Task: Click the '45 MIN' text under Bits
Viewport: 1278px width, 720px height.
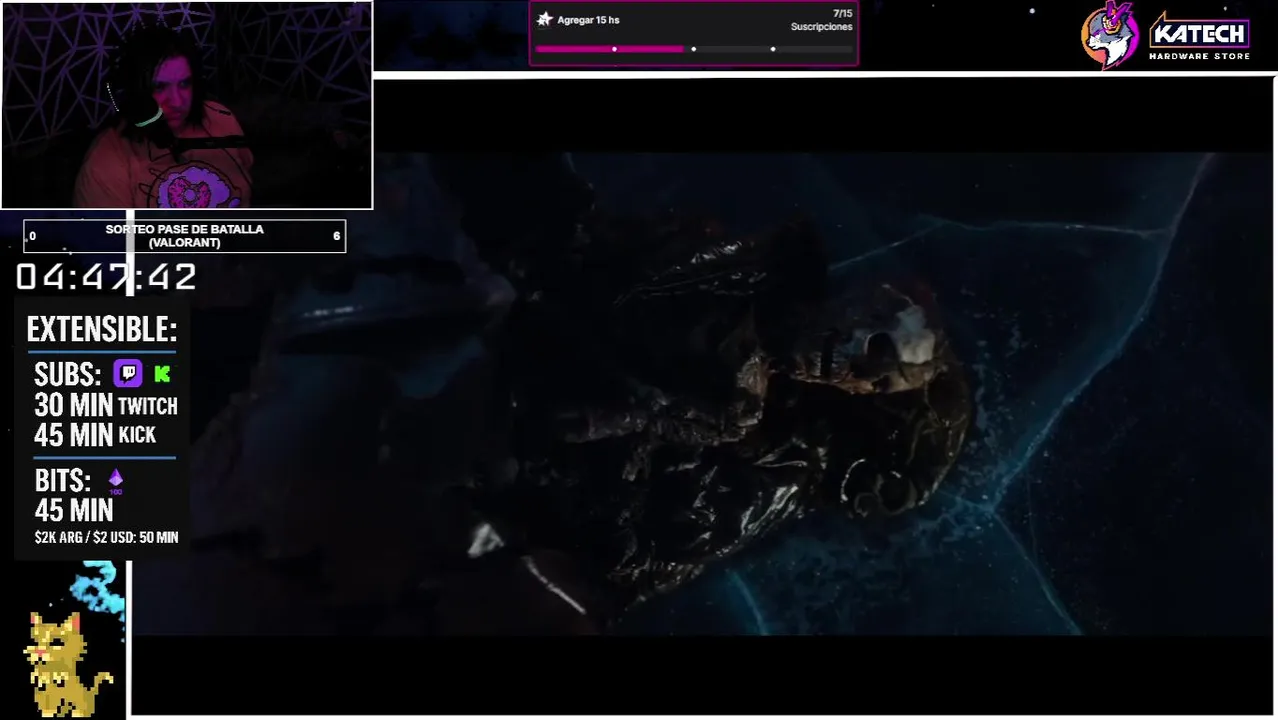Action: pos(74,511)
